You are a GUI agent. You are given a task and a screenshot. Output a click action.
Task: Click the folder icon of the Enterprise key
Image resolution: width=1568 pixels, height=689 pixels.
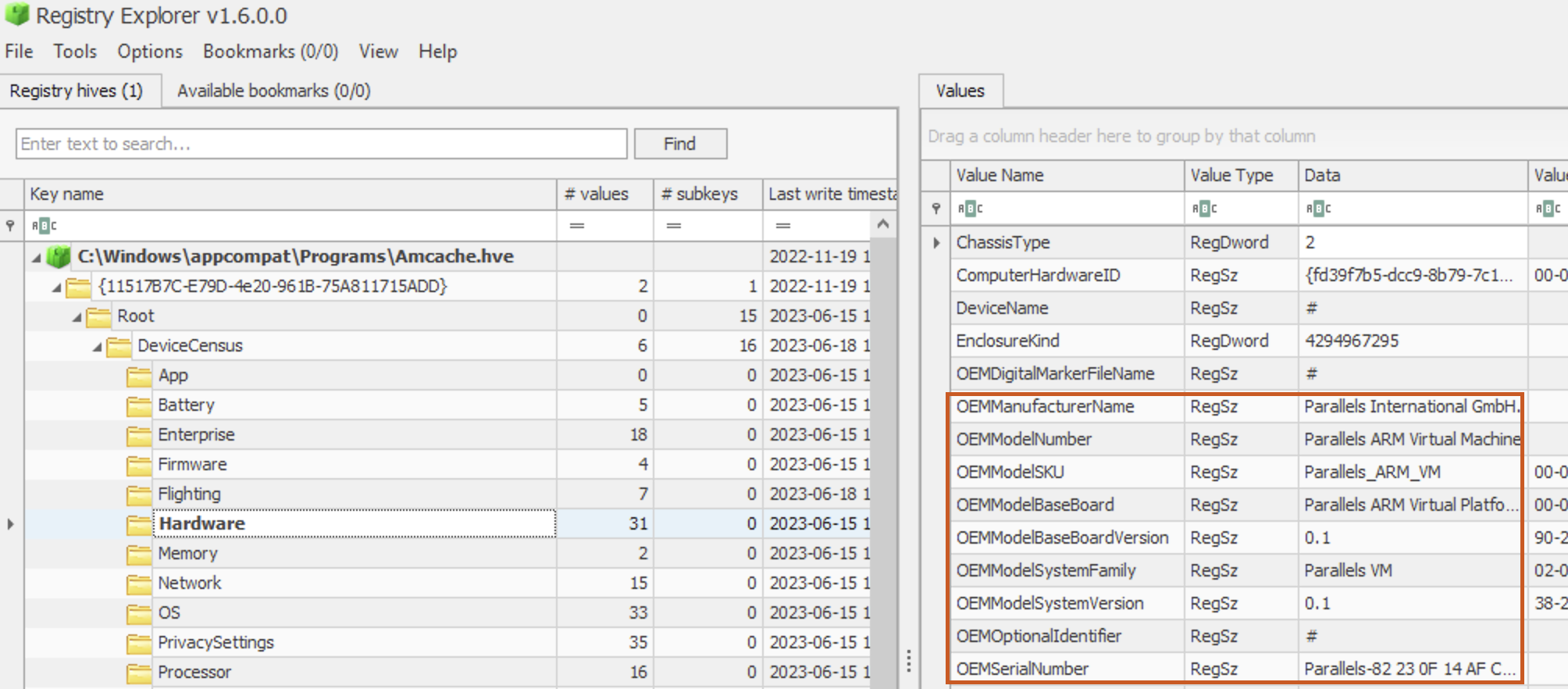click(x=139, y=436)
